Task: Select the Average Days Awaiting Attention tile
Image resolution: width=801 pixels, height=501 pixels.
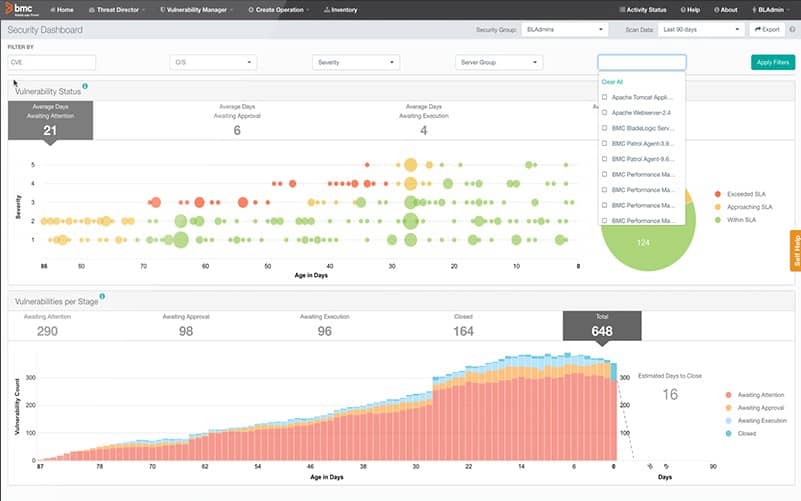Action: coord(50,120)
